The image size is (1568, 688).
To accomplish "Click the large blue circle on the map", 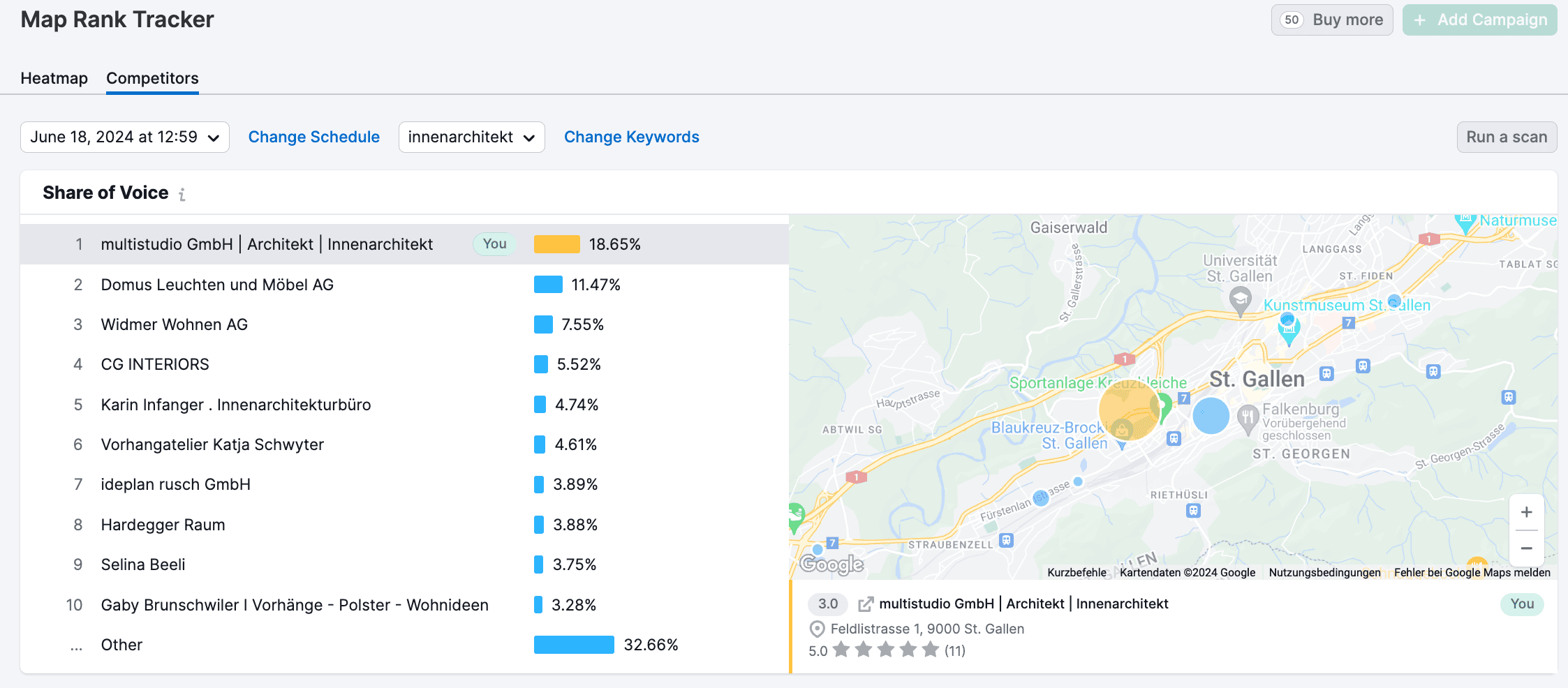I will 1211,416.
